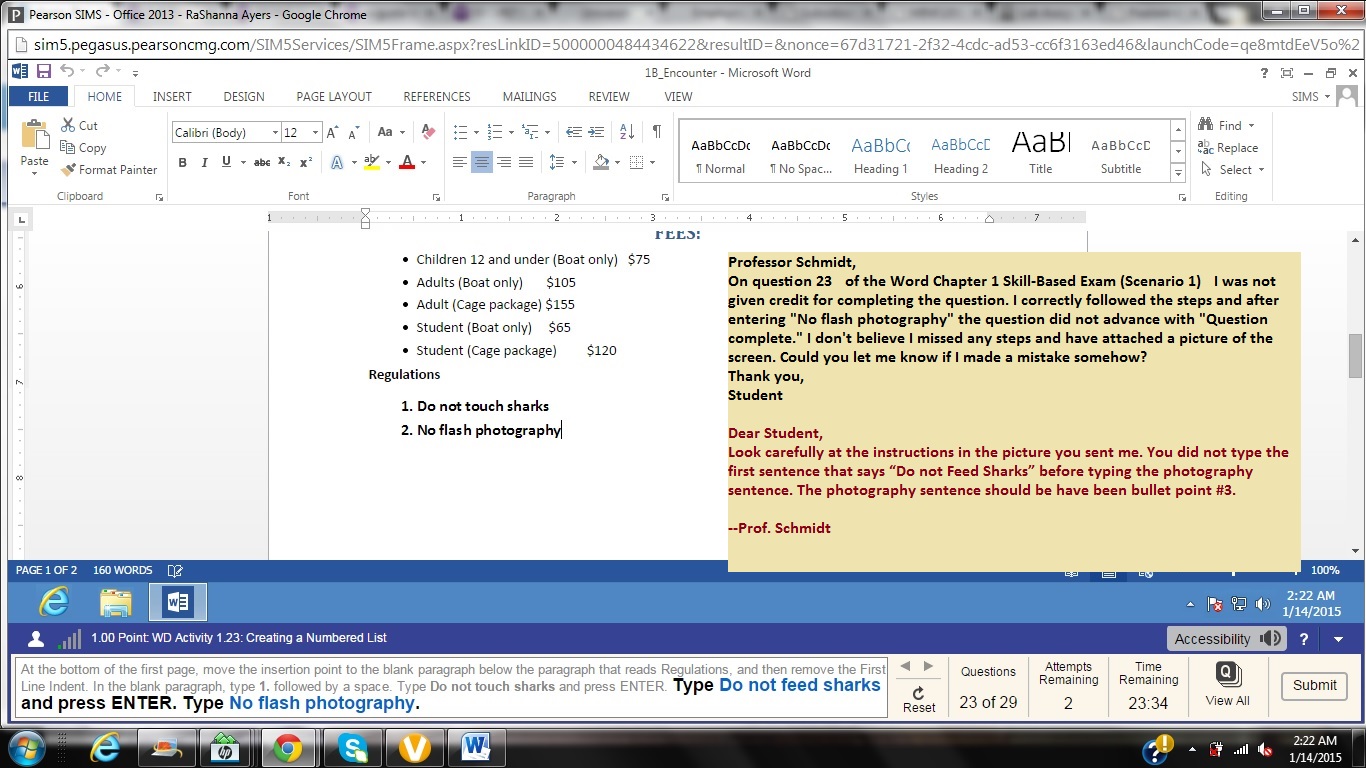
Task: Open the Calibri (Body) font name dropdown
Action: tap(275, 133)
